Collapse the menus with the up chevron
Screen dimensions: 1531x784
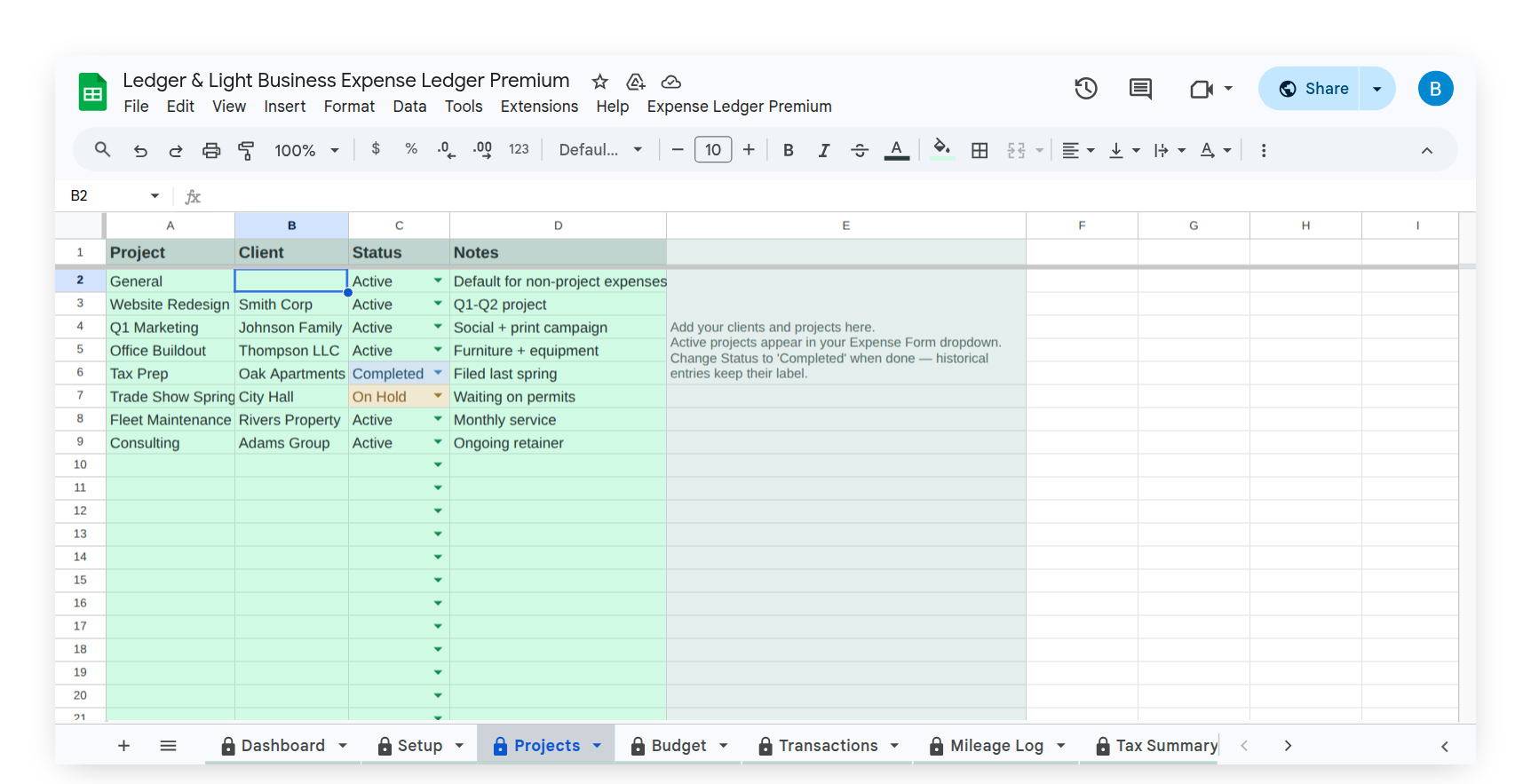(x=1427, y=150)
